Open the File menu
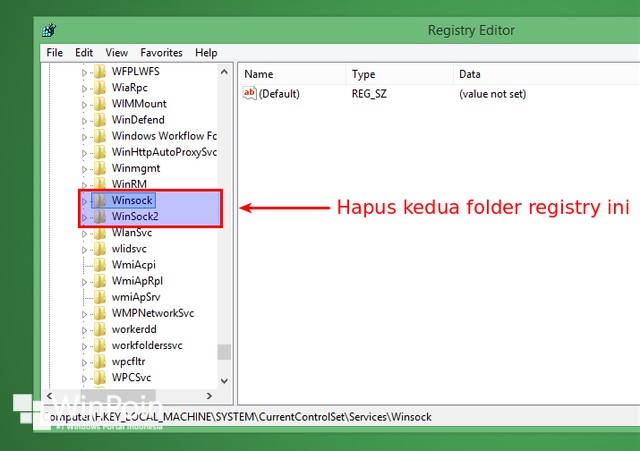The height and width of the screenshot is (451, 640). point(55,53)
